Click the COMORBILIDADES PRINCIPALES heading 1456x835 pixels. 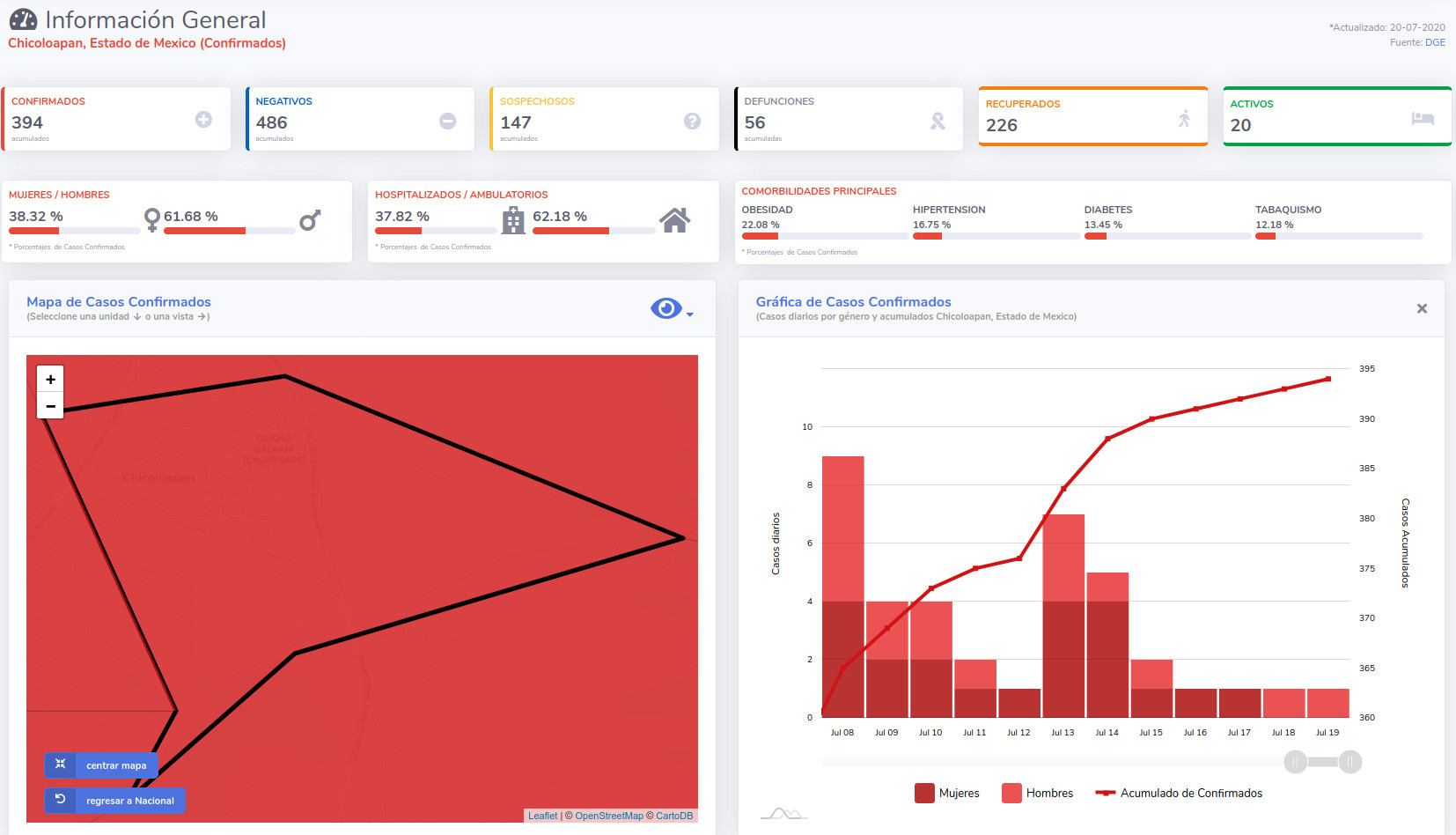[819, 191]
